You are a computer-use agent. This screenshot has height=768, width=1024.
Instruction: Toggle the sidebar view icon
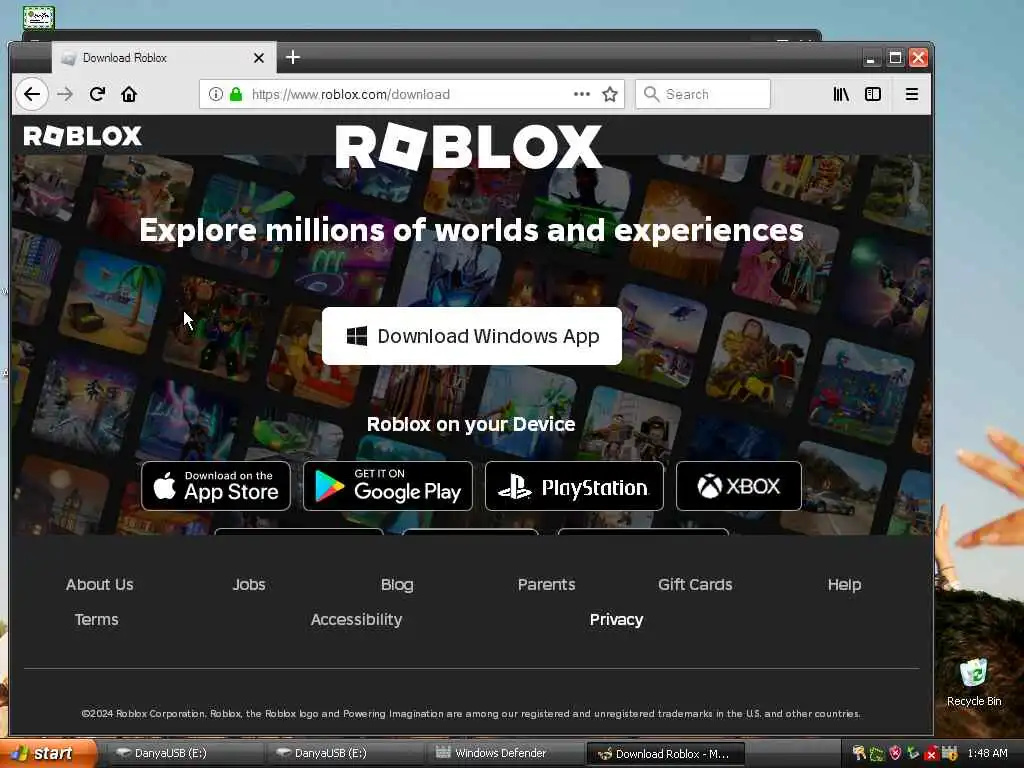point(873,94)
